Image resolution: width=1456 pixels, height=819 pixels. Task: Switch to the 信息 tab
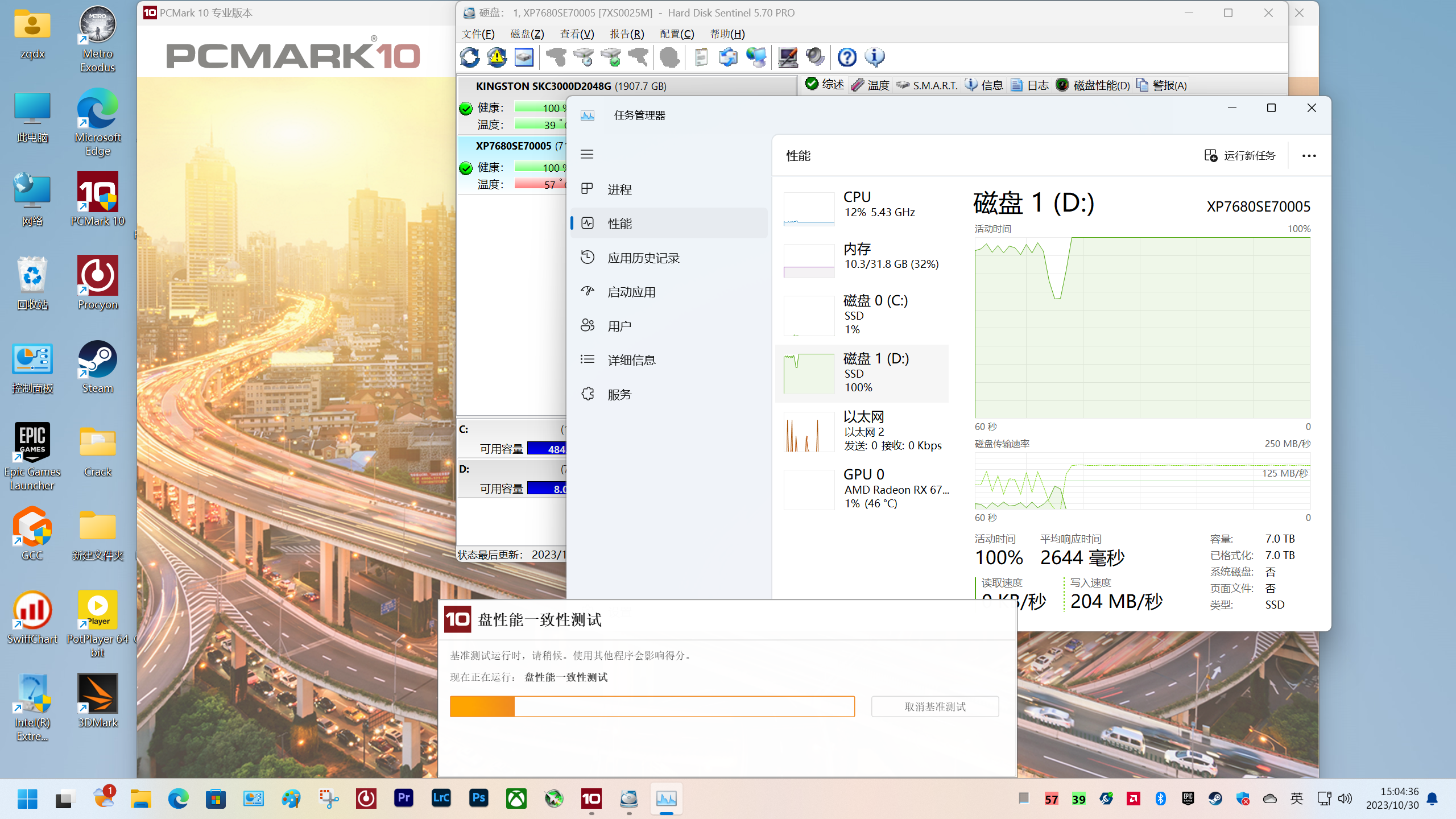(x=985, y=85)
